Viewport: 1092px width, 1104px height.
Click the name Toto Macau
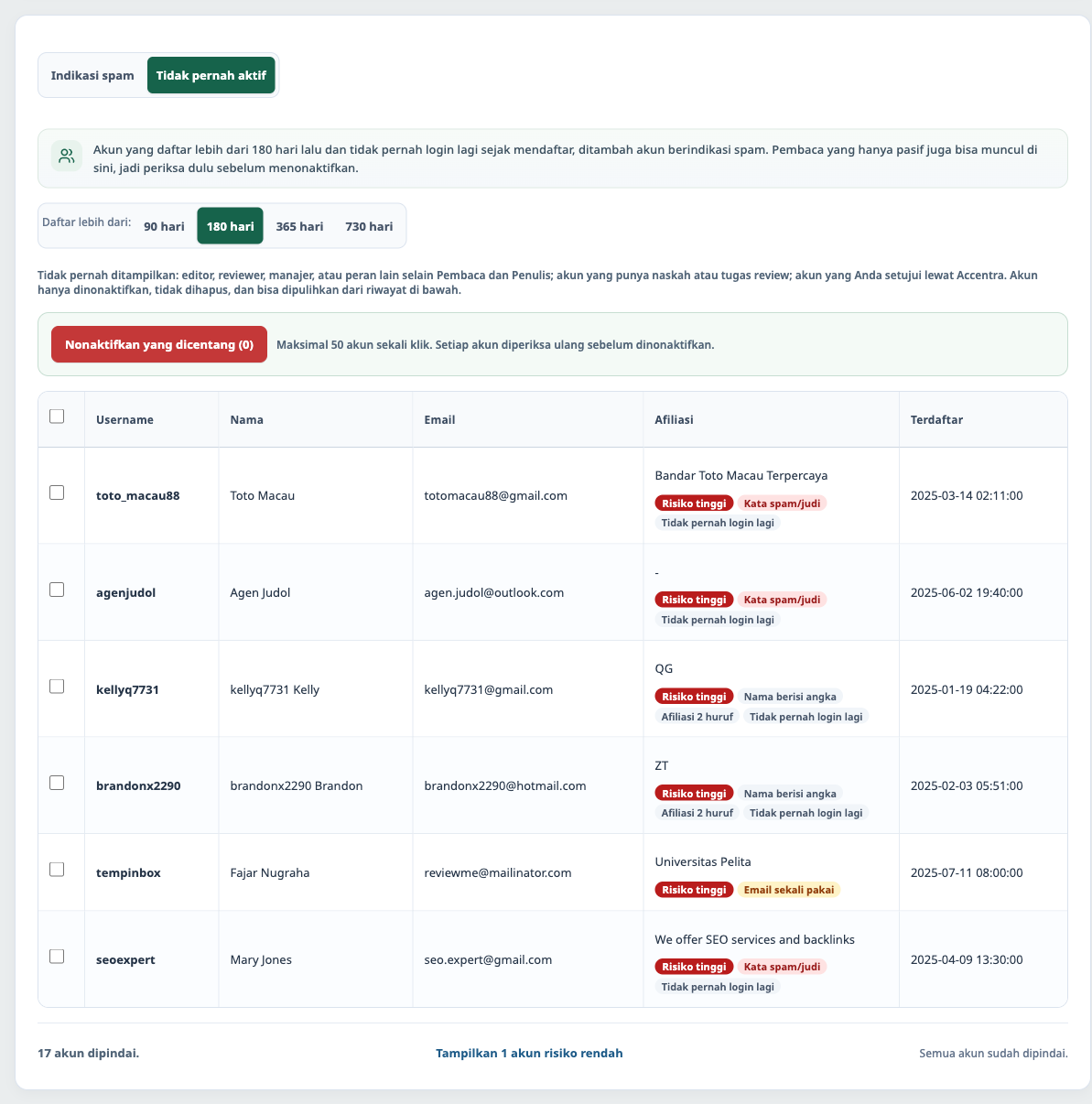[263, 495]
